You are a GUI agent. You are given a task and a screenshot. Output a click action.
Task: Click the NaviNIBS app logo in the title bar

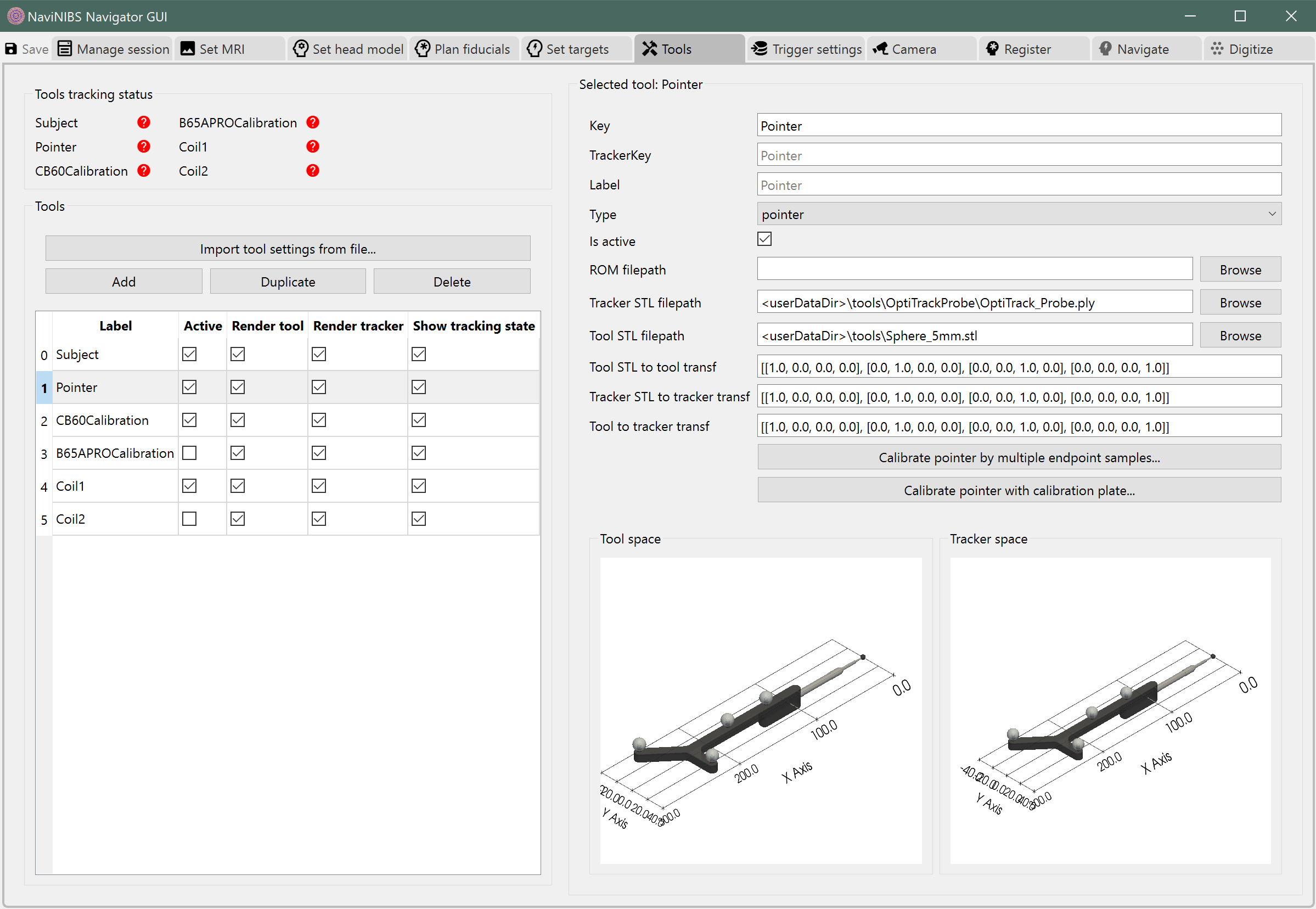[15, 16]
